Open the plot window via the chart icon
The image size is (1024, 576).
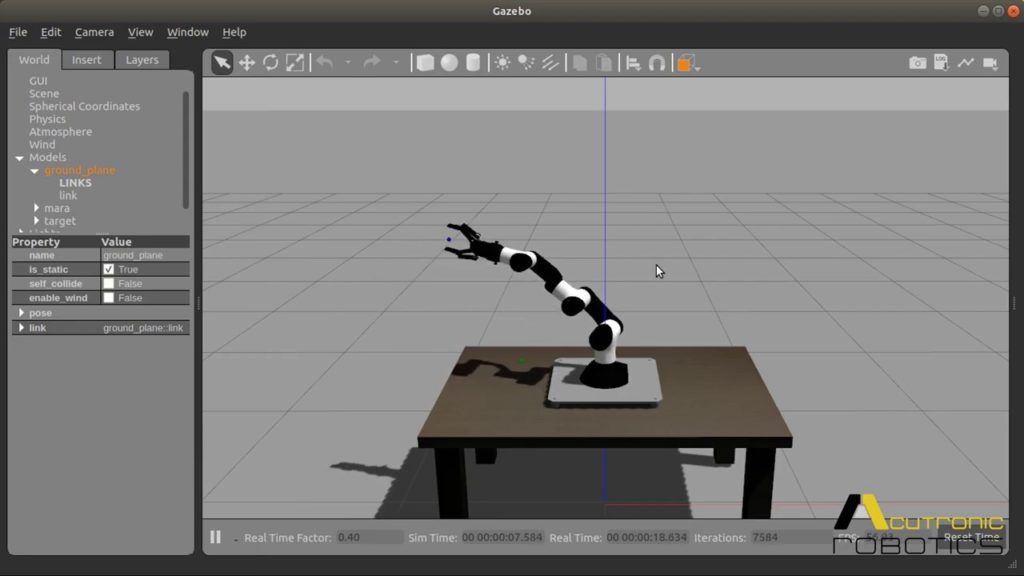[x=966, y=62]
